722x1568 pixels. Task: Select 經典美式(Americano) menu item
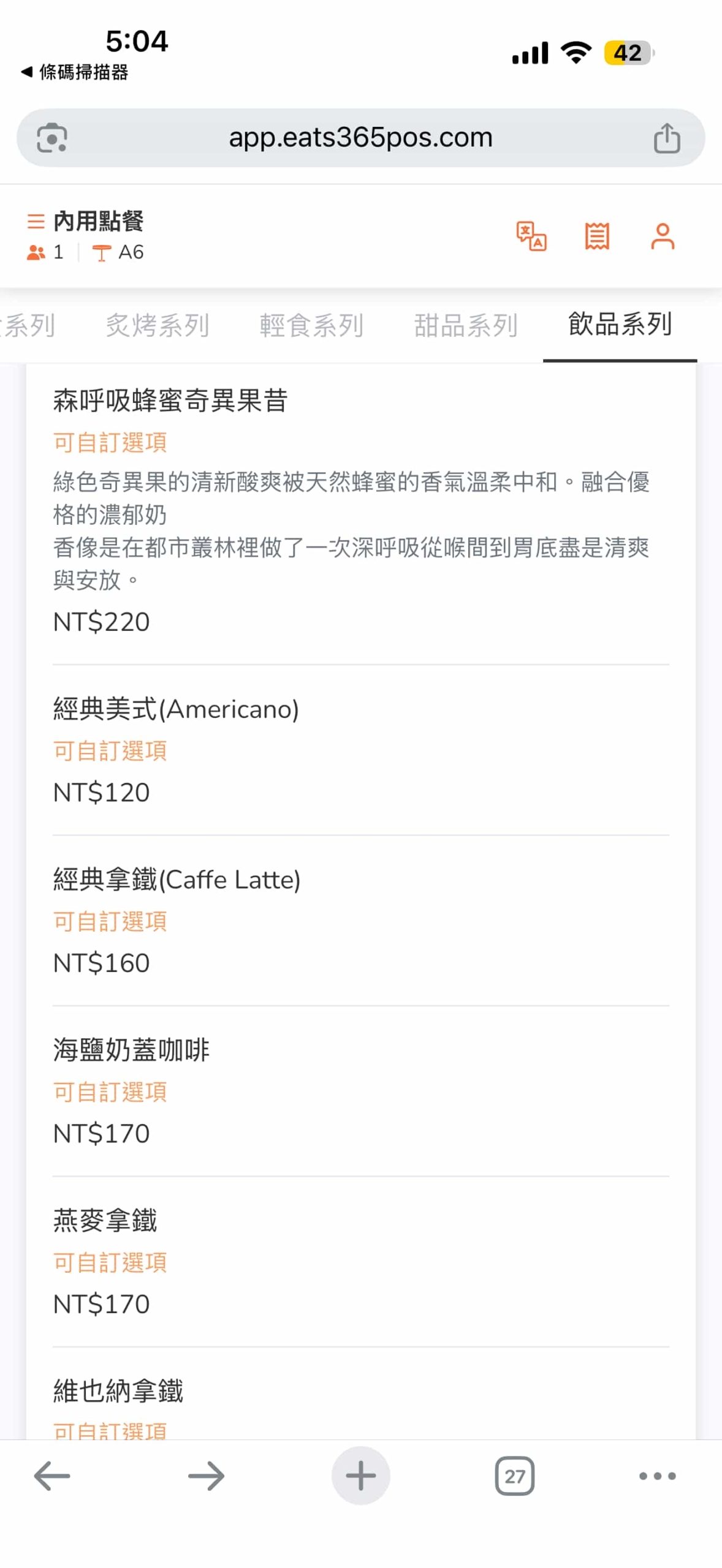pyautogui.click(x=176, y=710)
